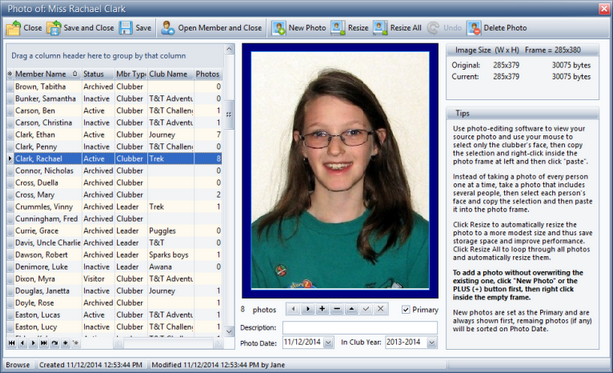Close the Photo window with red X
613x373 pixels.
coord(604,9)
